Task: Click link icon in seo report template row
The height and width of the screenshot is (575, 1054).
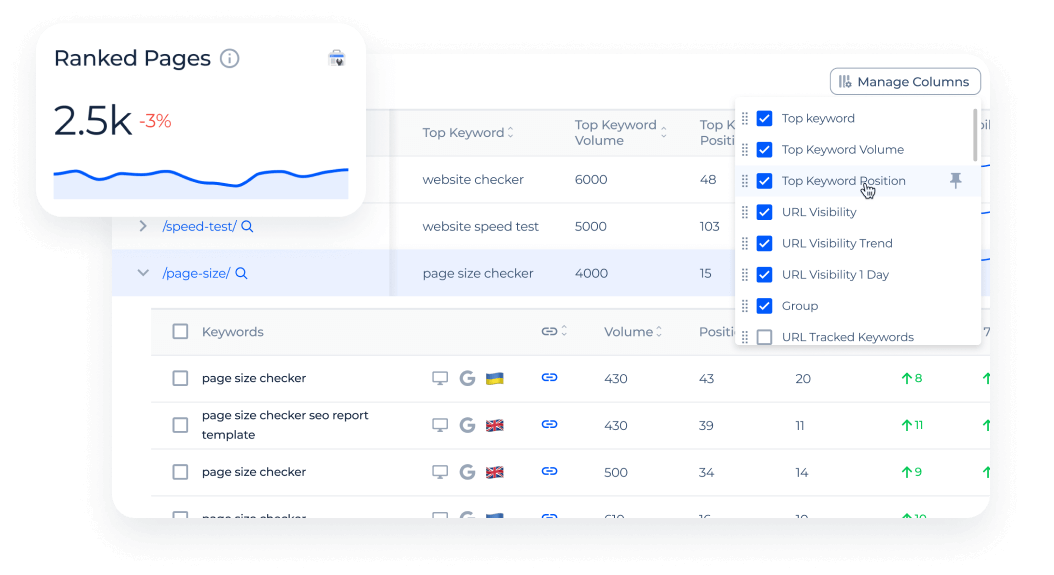Action: pos(549,425)
